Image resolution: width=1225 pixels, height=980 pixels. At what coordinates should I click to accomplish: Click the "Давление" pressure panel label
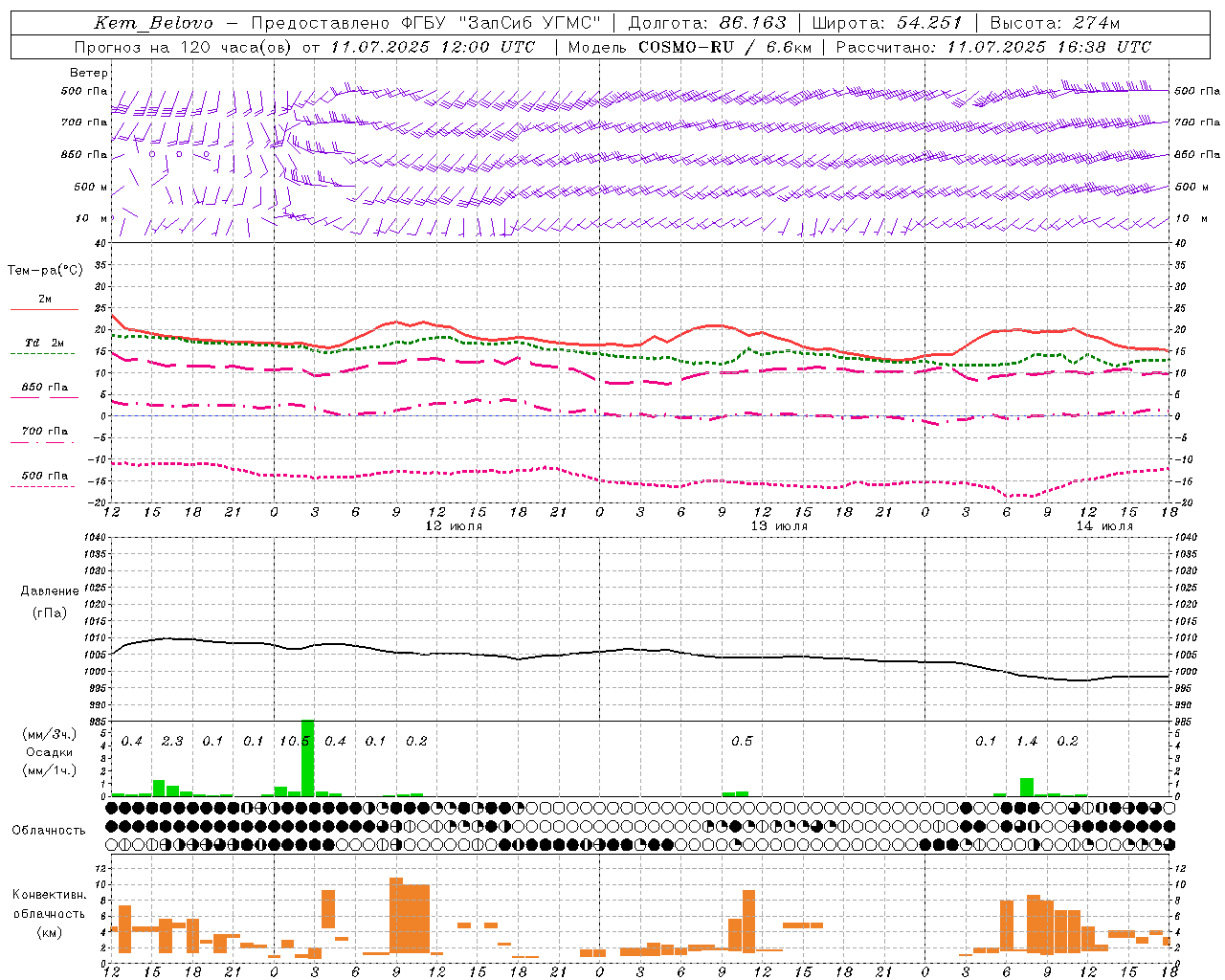[x=50, y=591]
